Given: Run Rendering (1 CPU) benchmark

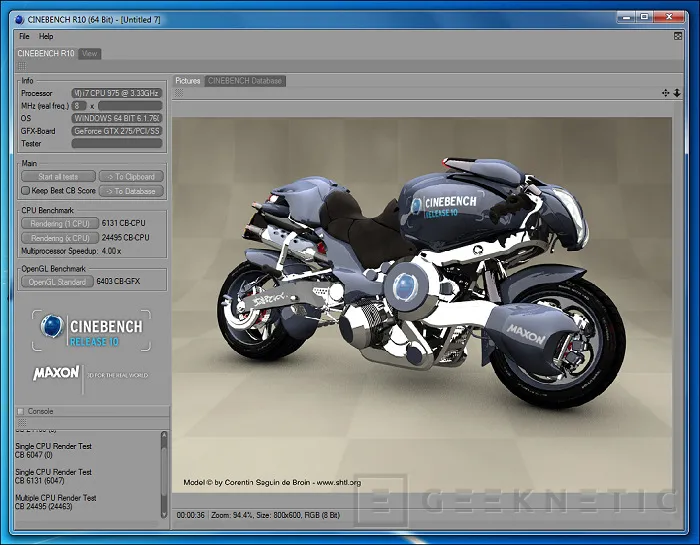Looking at the screenshot, I should click(x=60, y=224).
